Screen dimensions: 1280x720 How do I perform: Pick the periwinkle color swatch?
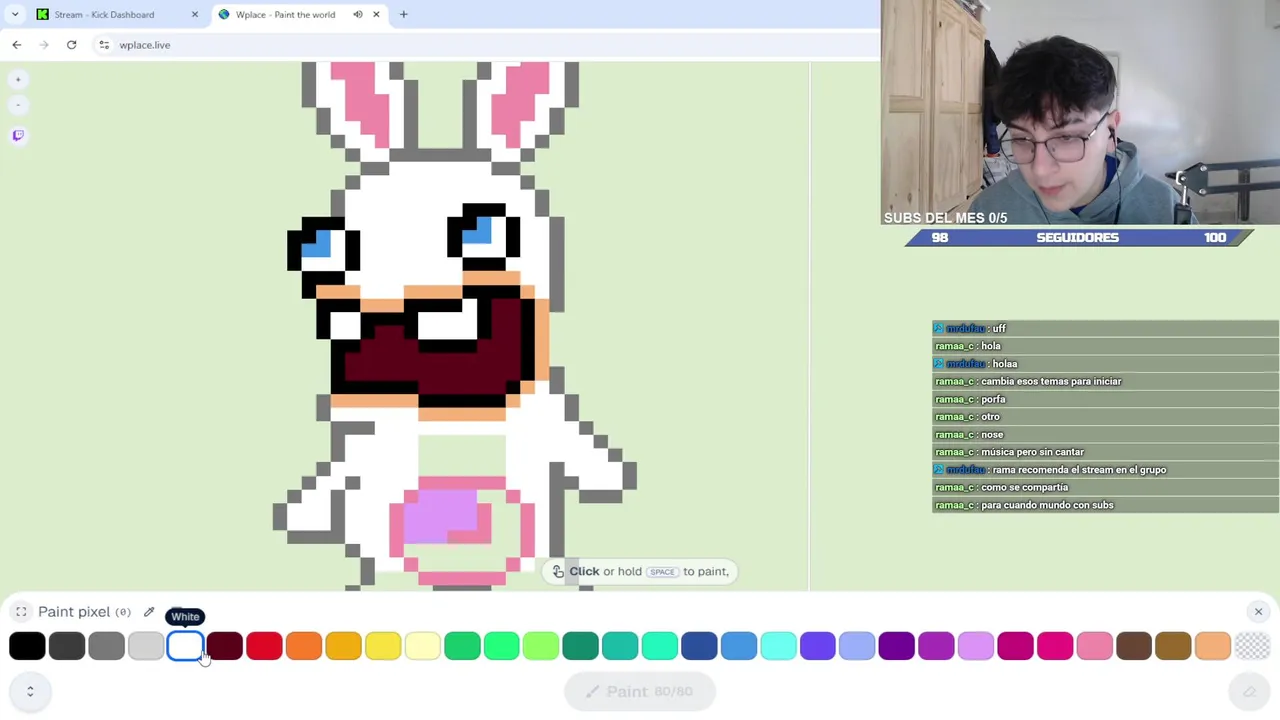click(x=857, y=646)
